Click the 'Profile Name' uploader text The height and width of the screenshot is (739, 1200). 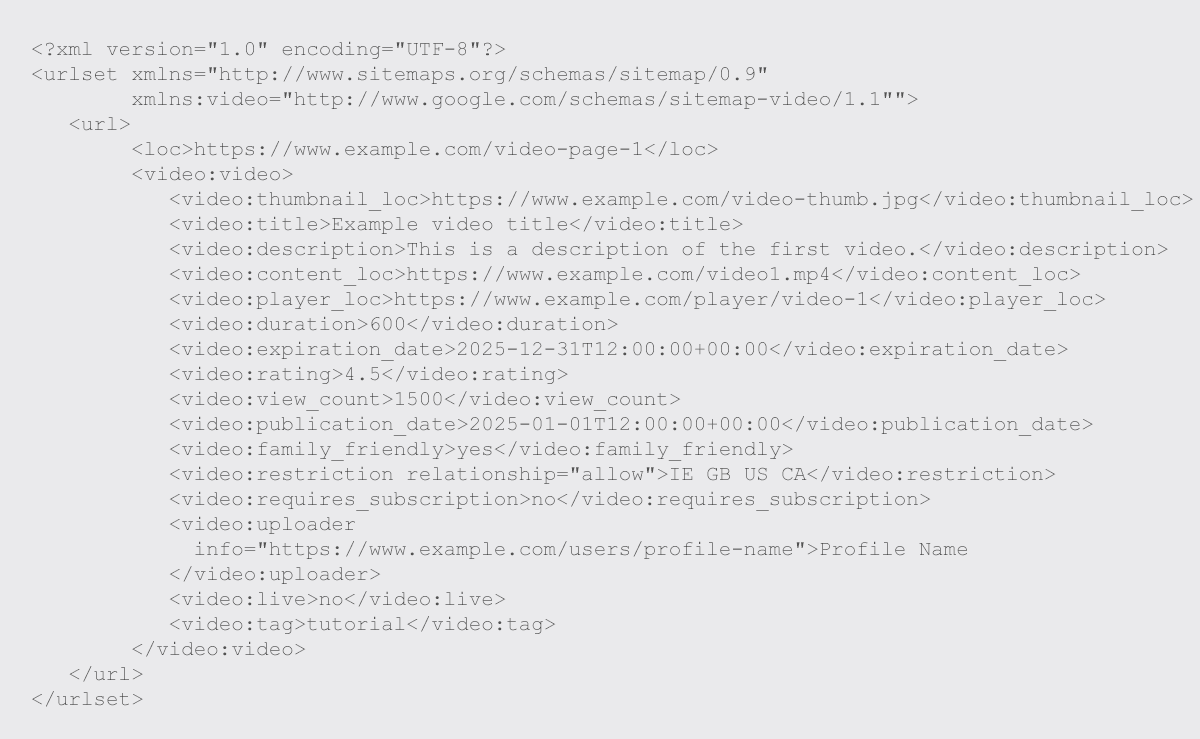pos(894,550)
